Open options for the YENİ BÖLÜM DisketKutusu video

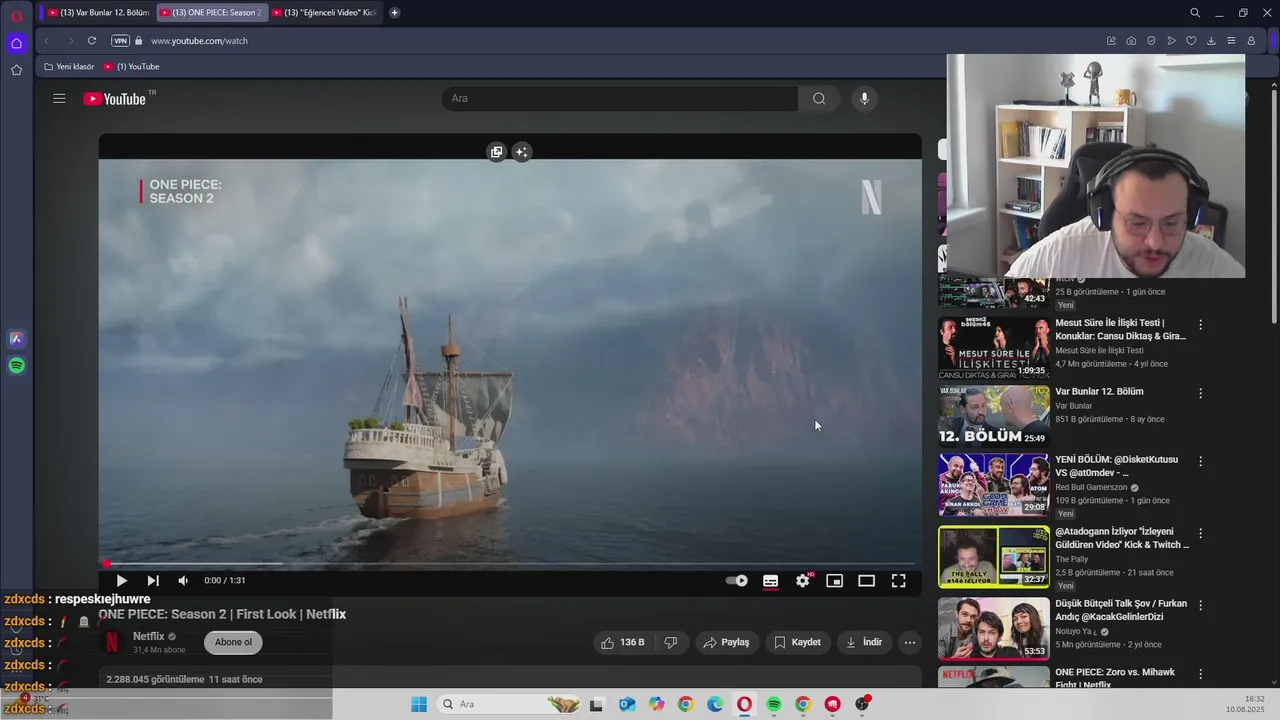(x=1201, y=462)
